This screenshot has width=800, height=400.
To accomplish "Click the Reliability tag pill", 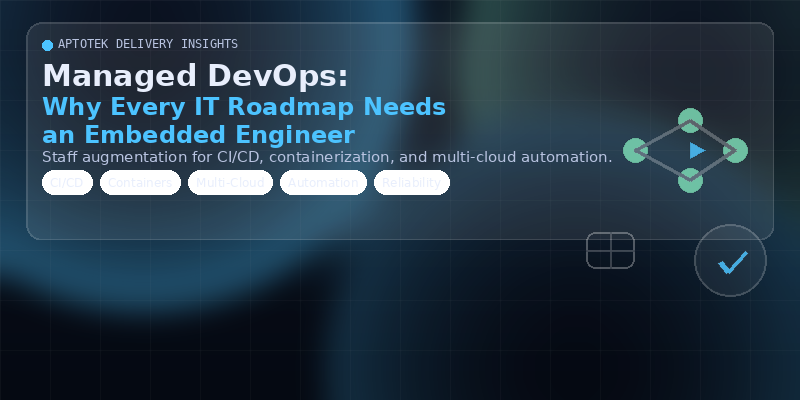I will pyautogui.click(x=412, y=183).
